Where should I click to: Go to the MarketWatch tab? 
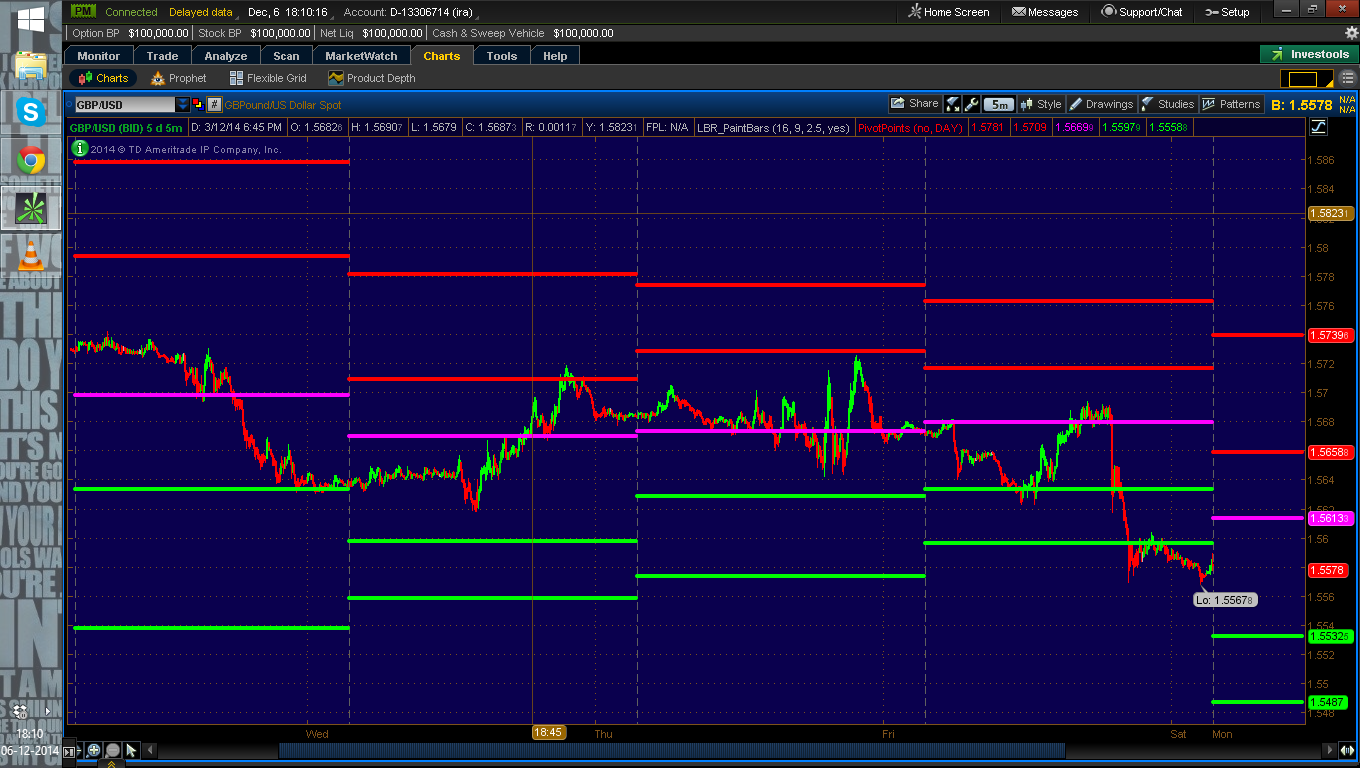361,56
